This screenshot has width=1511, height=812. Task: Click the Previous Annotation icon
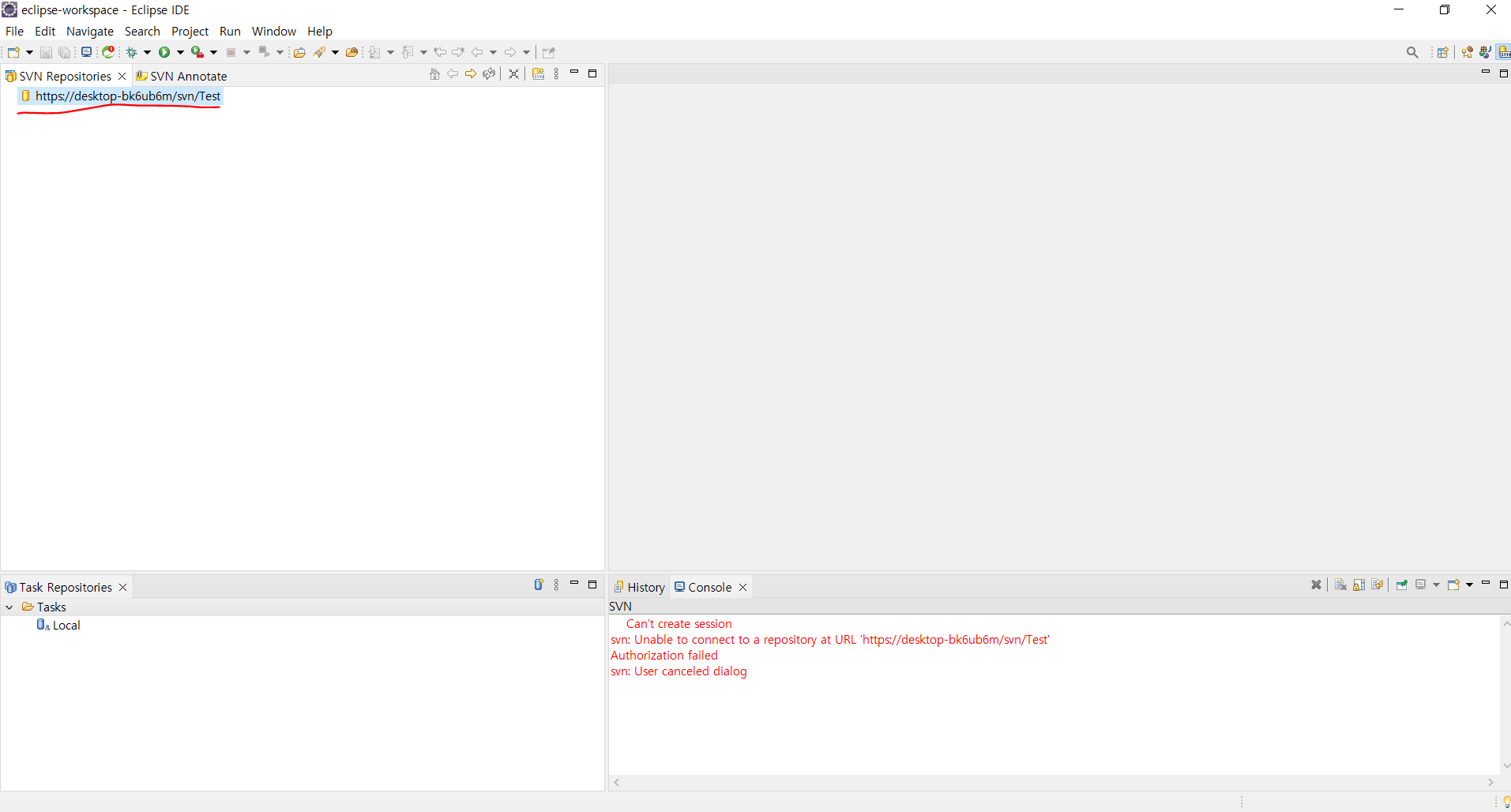(x=408, y=52)
